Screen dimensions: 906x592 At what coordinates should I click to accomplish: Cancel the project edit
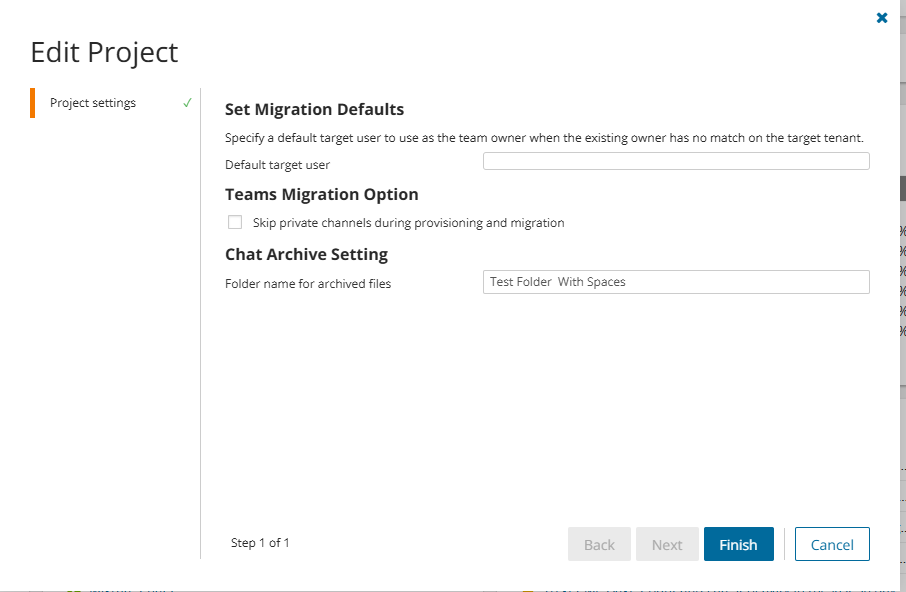coord(832,545)
